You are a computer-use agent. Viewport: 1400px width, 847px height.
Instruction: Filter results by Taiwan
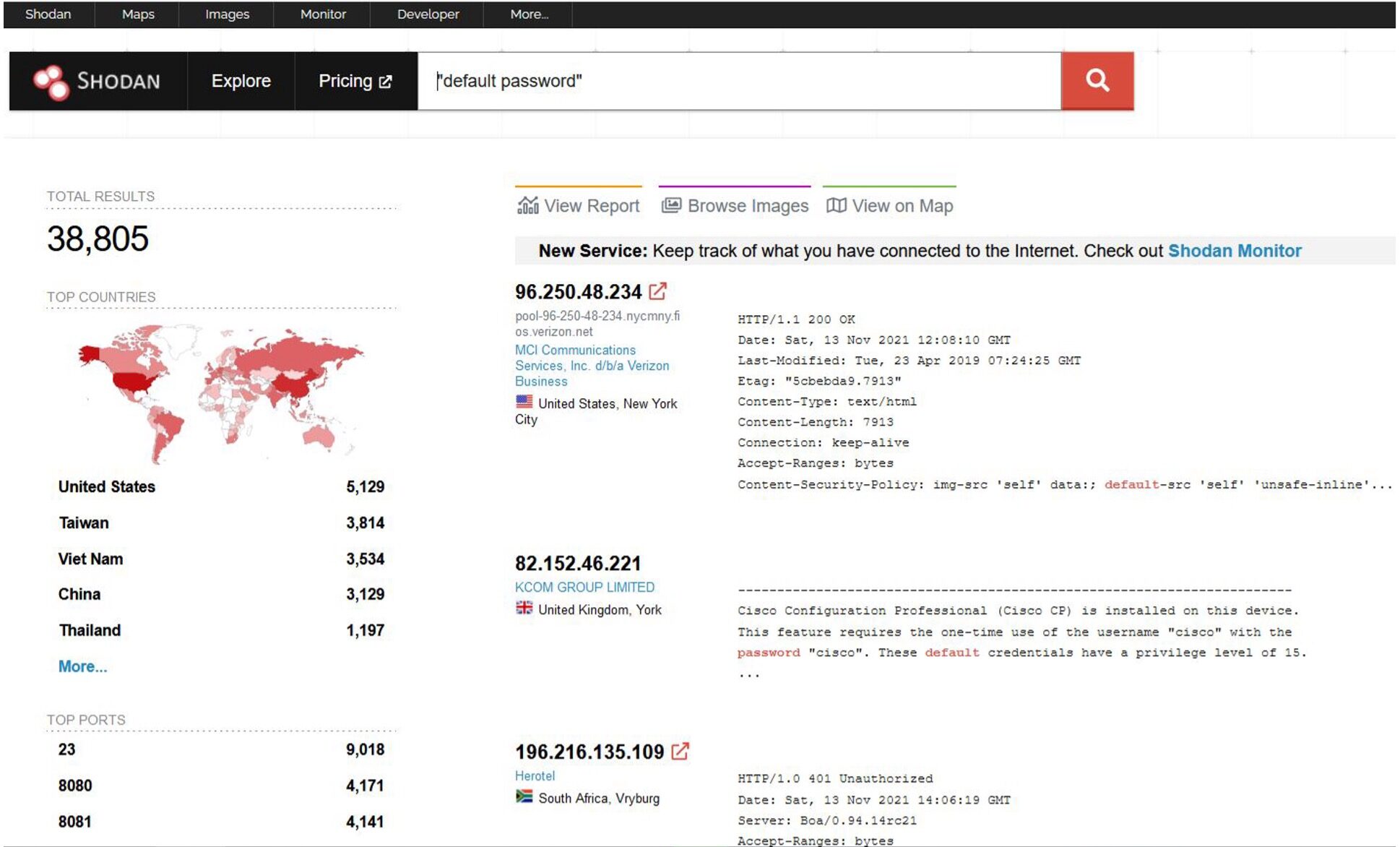[84, 523]
